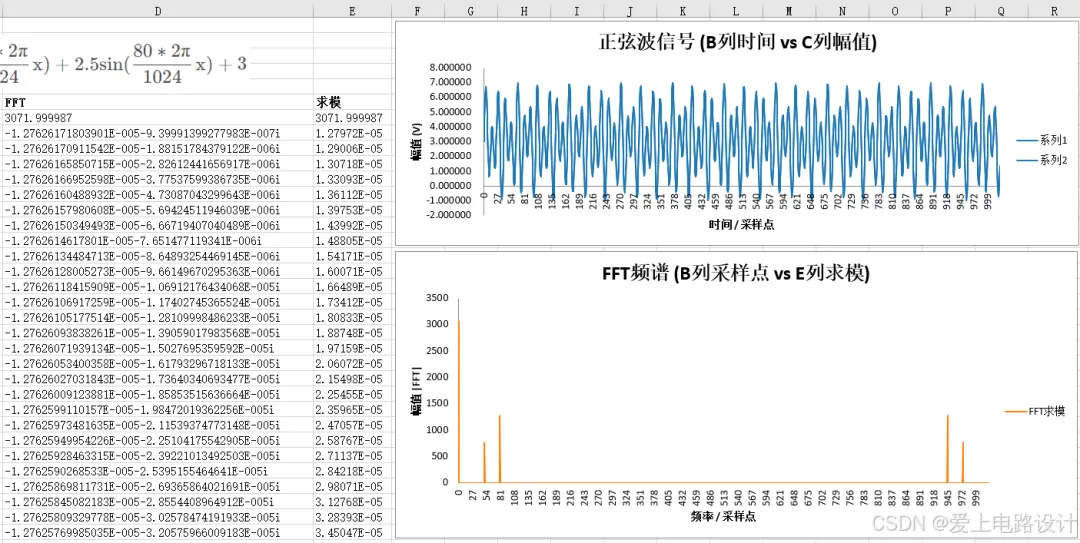The width and height of the screenshot is (1080, 543).
Task: Click the '幅值 |FFT|' vertical axis title
Action: 416,393
